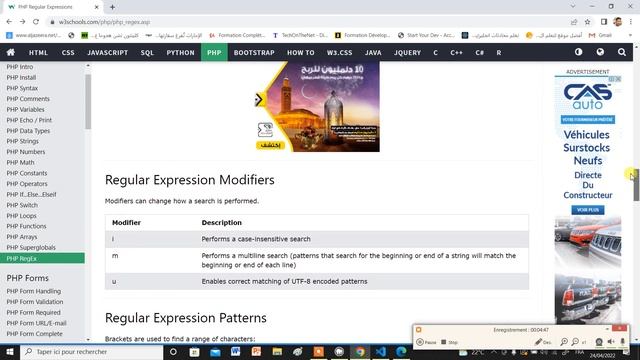Viewport: 640px width, 360px height.
Task: Reload the current page
Action: pyautogui.click(x=36, y=22)
